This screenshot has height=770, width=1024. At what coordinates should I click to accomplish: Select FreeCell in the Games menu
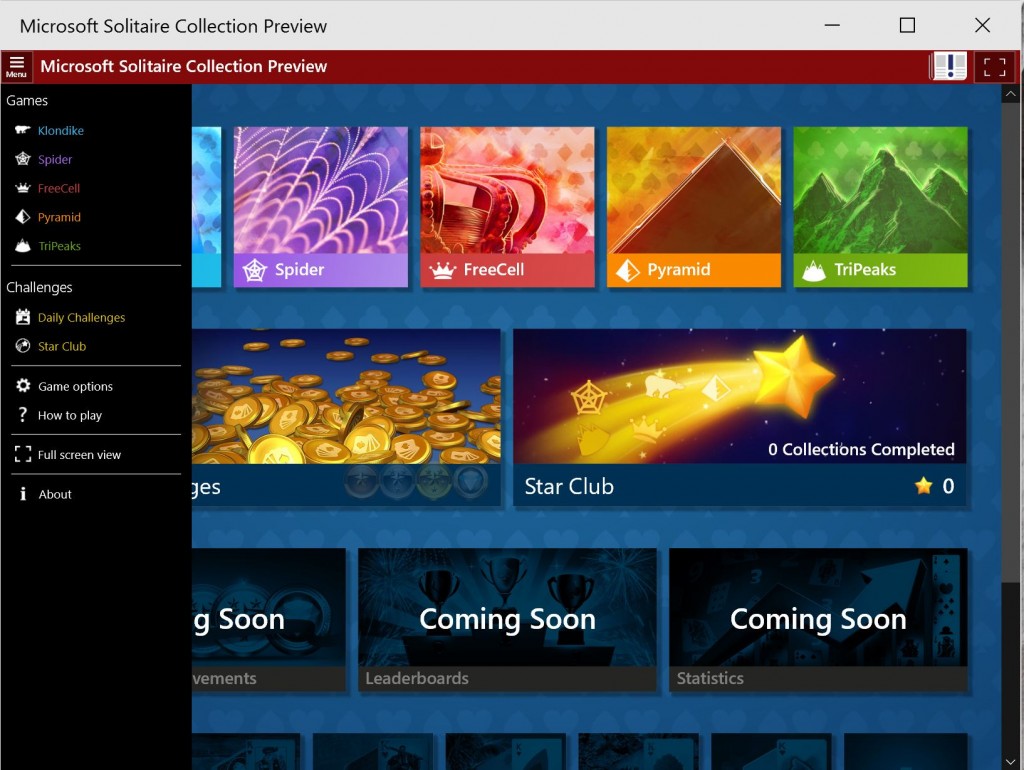pos(59,188)
